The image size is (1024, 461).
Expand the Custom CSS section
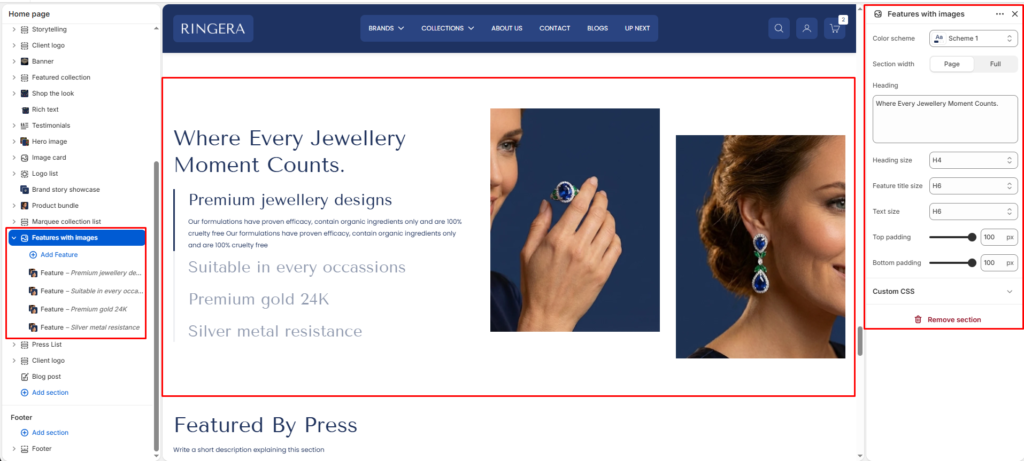coord(944,291)
